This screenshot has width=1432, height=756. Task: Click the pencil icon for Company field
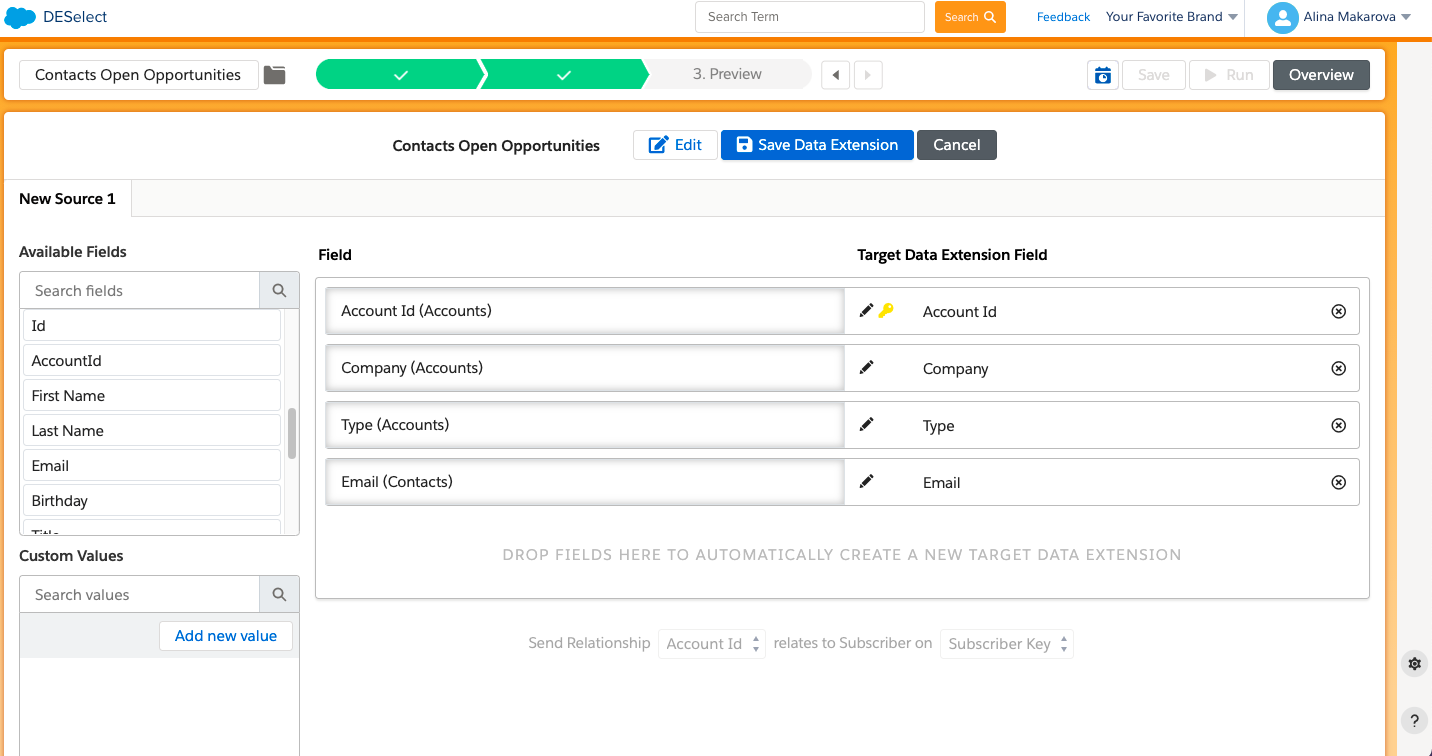pos(866,368)
